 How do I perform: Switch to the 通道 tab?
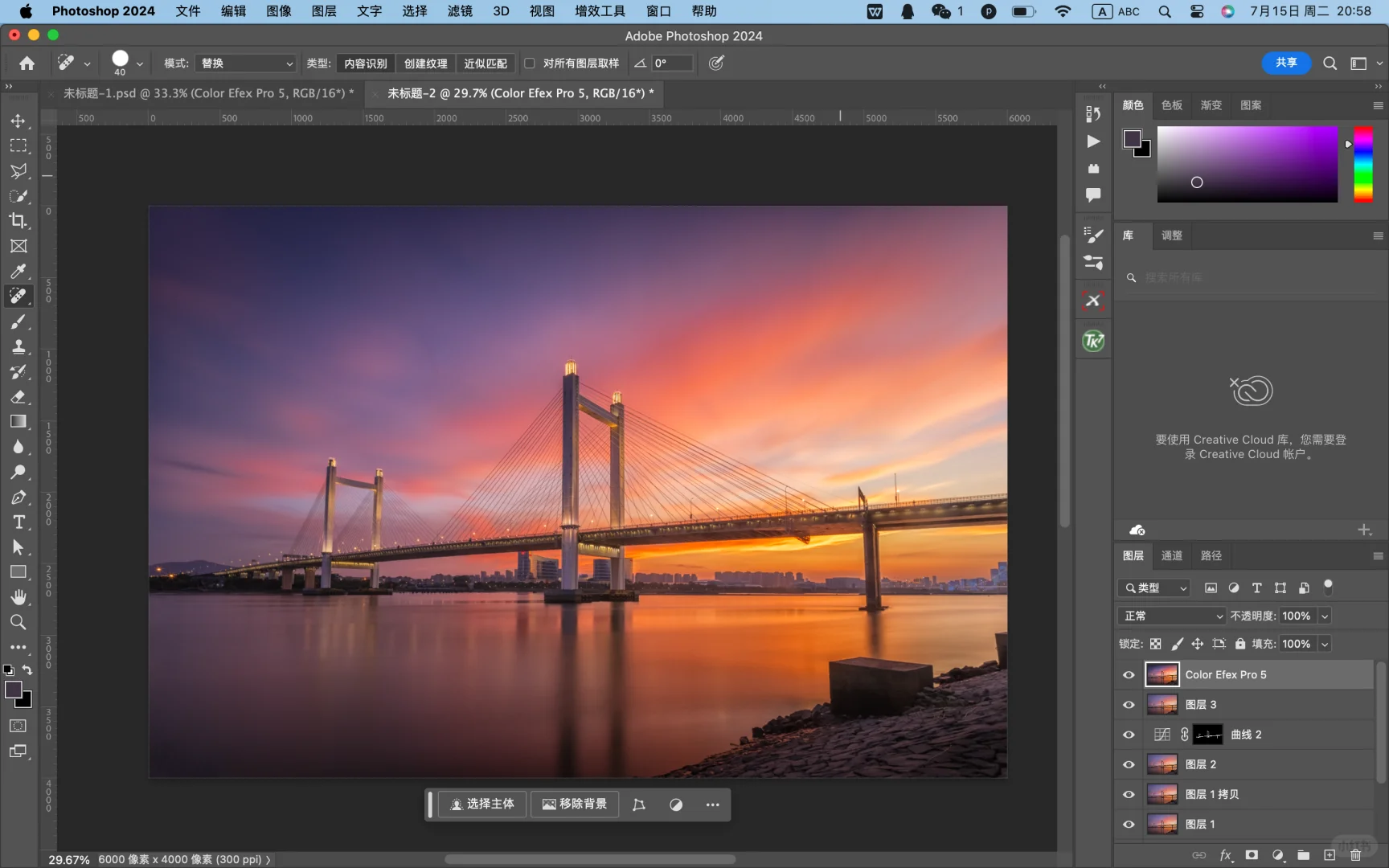pyautogui.click(x=1172, y=555)
